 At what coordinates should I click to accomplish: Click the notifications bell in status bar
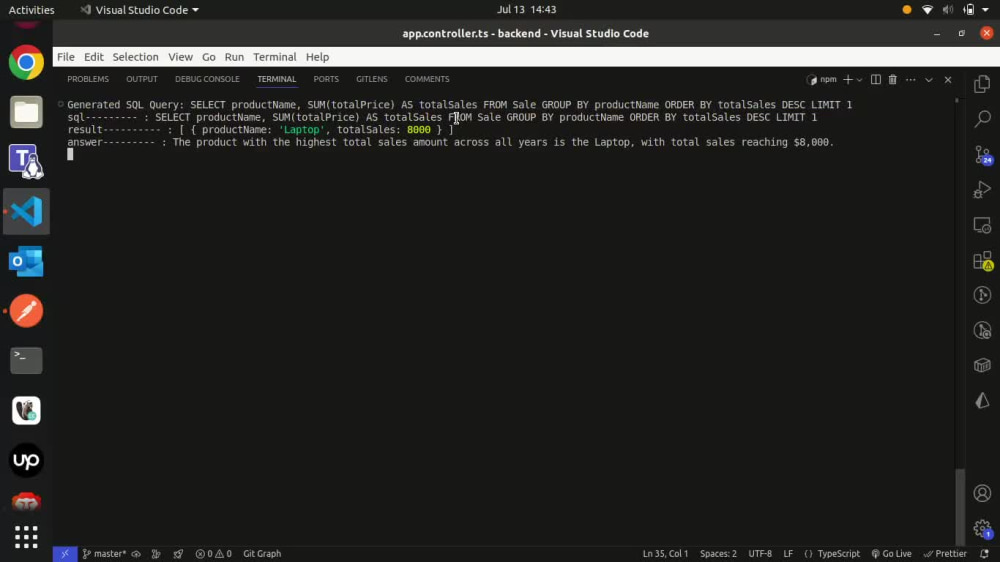point(984,554)
